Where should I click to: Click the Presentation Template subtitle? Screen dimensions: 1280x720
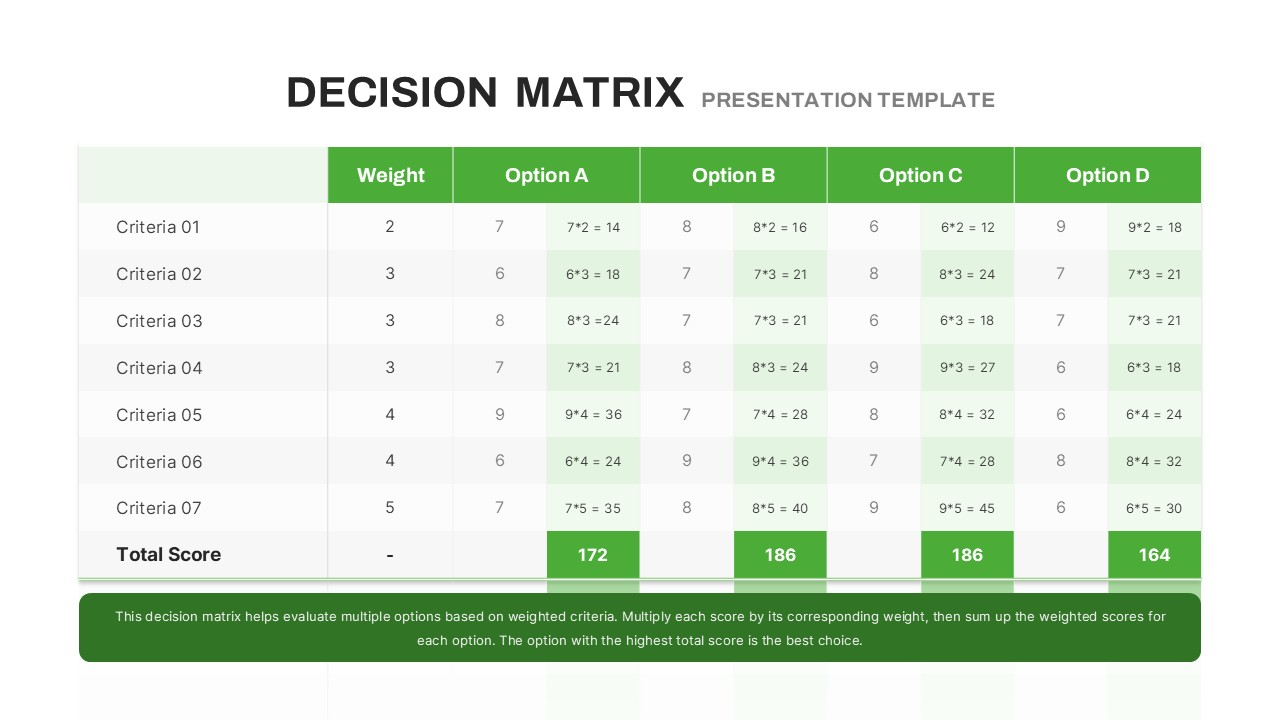(x=848, y=100)
